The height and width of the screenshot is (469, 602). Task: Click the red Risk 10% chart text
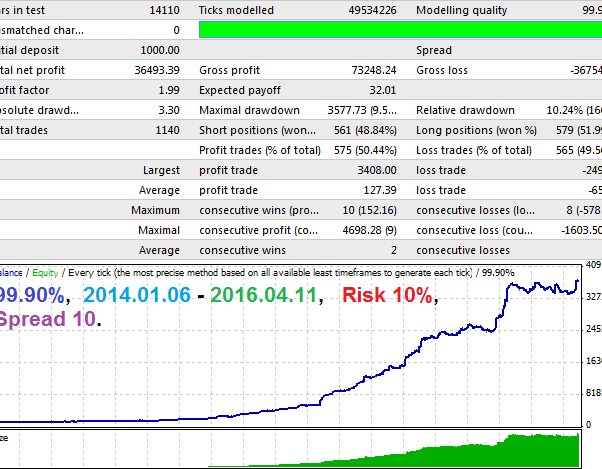tap(388, 295)
